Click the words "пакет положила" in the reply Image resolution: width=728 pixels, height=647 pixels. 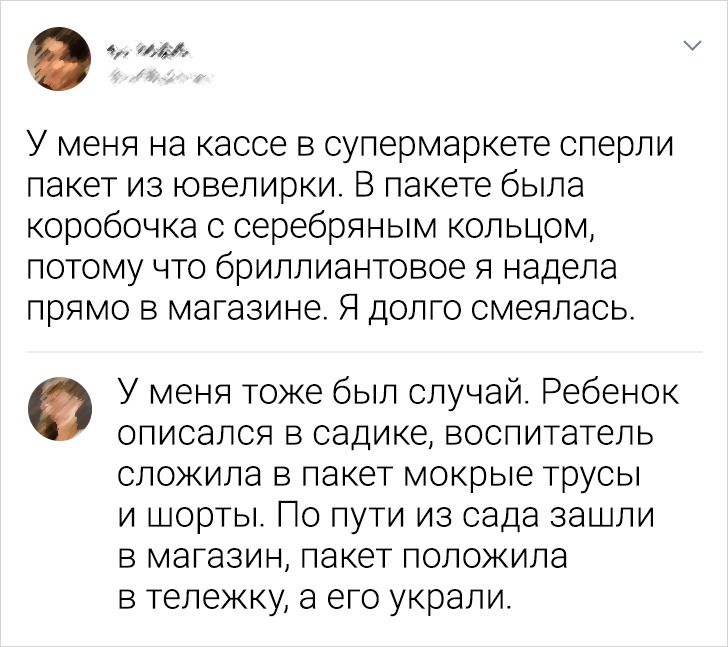pyautogui.click(x=435, y=556)
